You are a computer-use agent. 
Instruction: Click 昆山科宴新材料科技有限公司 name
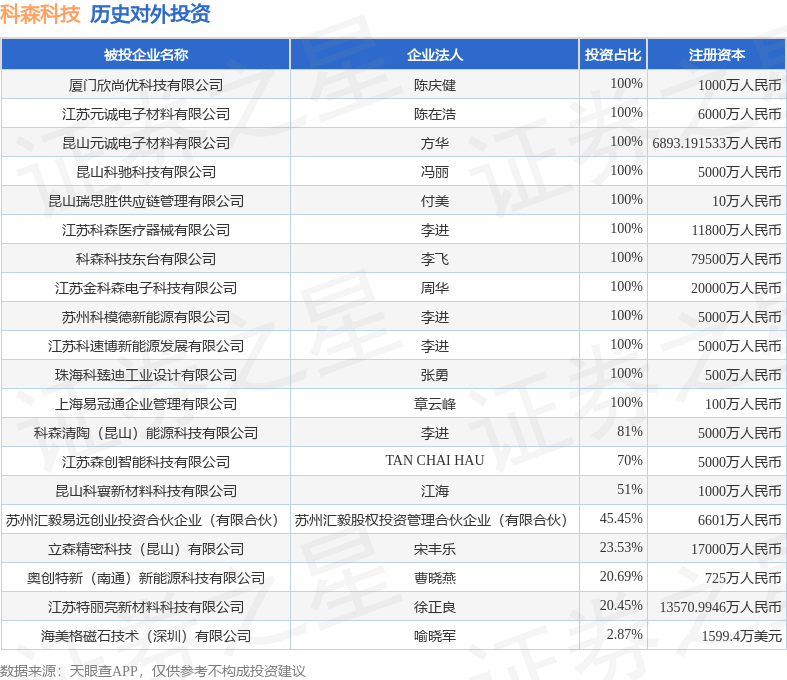[146, 491]
